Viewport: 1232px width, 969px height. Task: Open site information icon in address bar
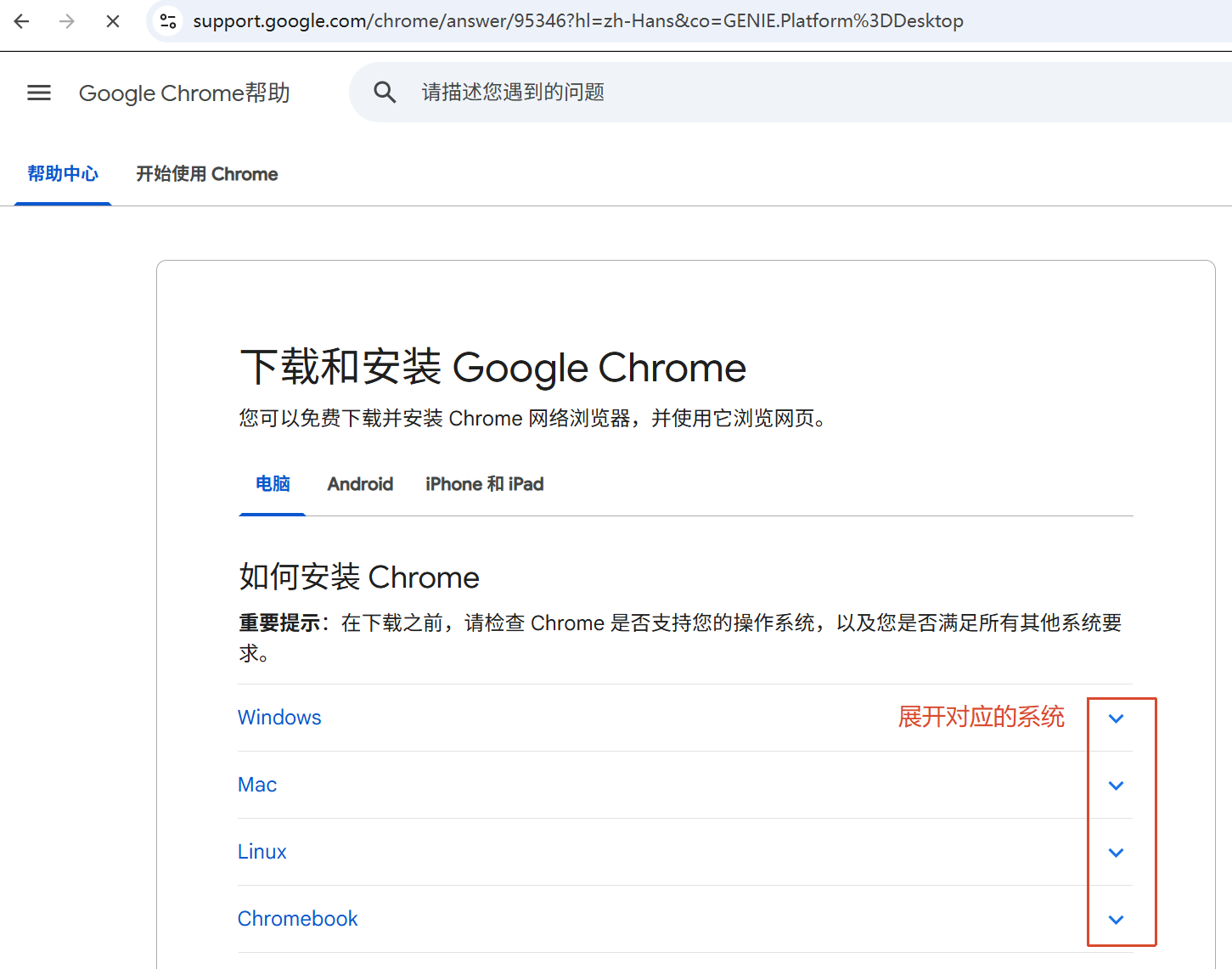point(169,21)
